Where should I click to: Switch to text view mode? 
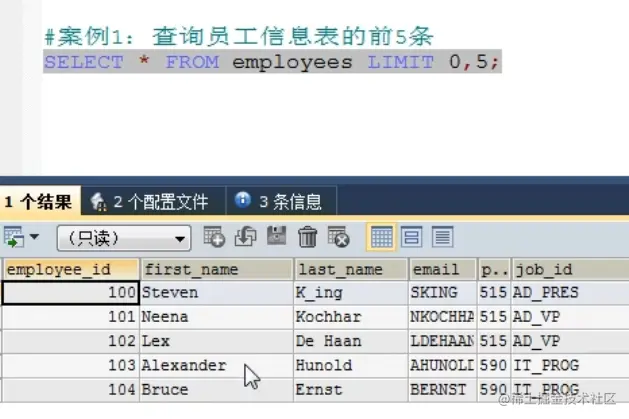(x=442, y=237)
